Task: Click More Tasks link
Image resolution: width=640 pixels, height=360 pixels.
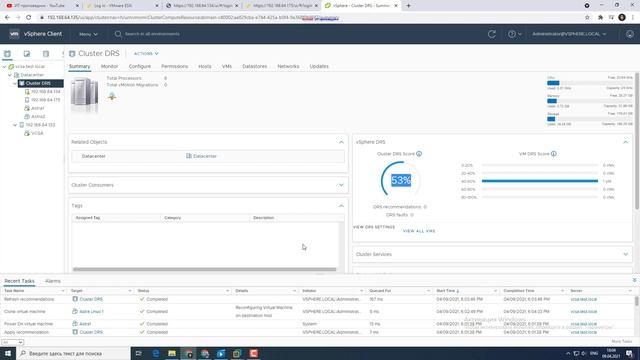Action: click(622, 341)
